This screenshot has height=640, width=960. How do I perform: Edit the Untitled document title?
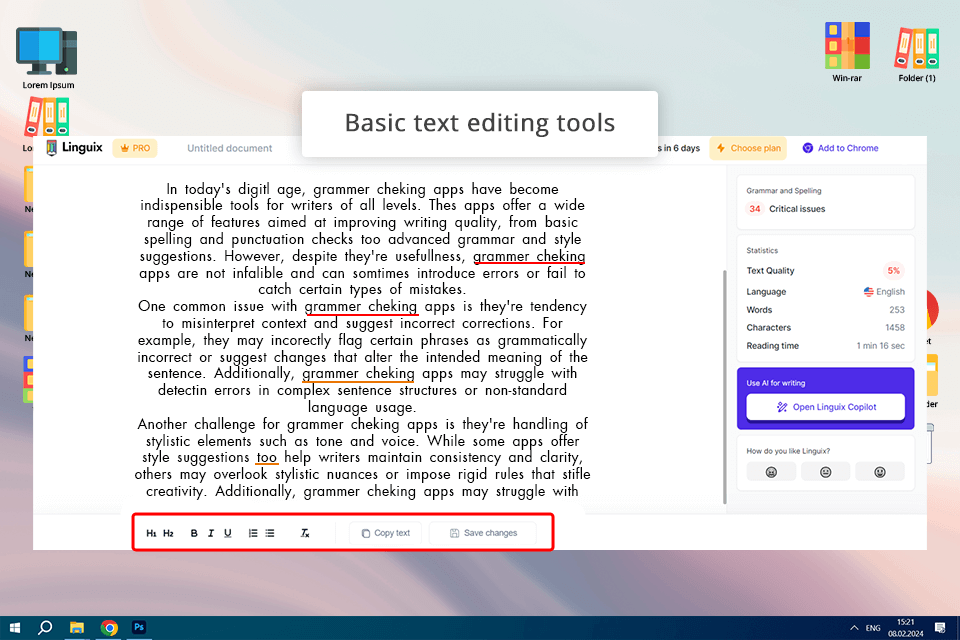(x=230, y=148)
